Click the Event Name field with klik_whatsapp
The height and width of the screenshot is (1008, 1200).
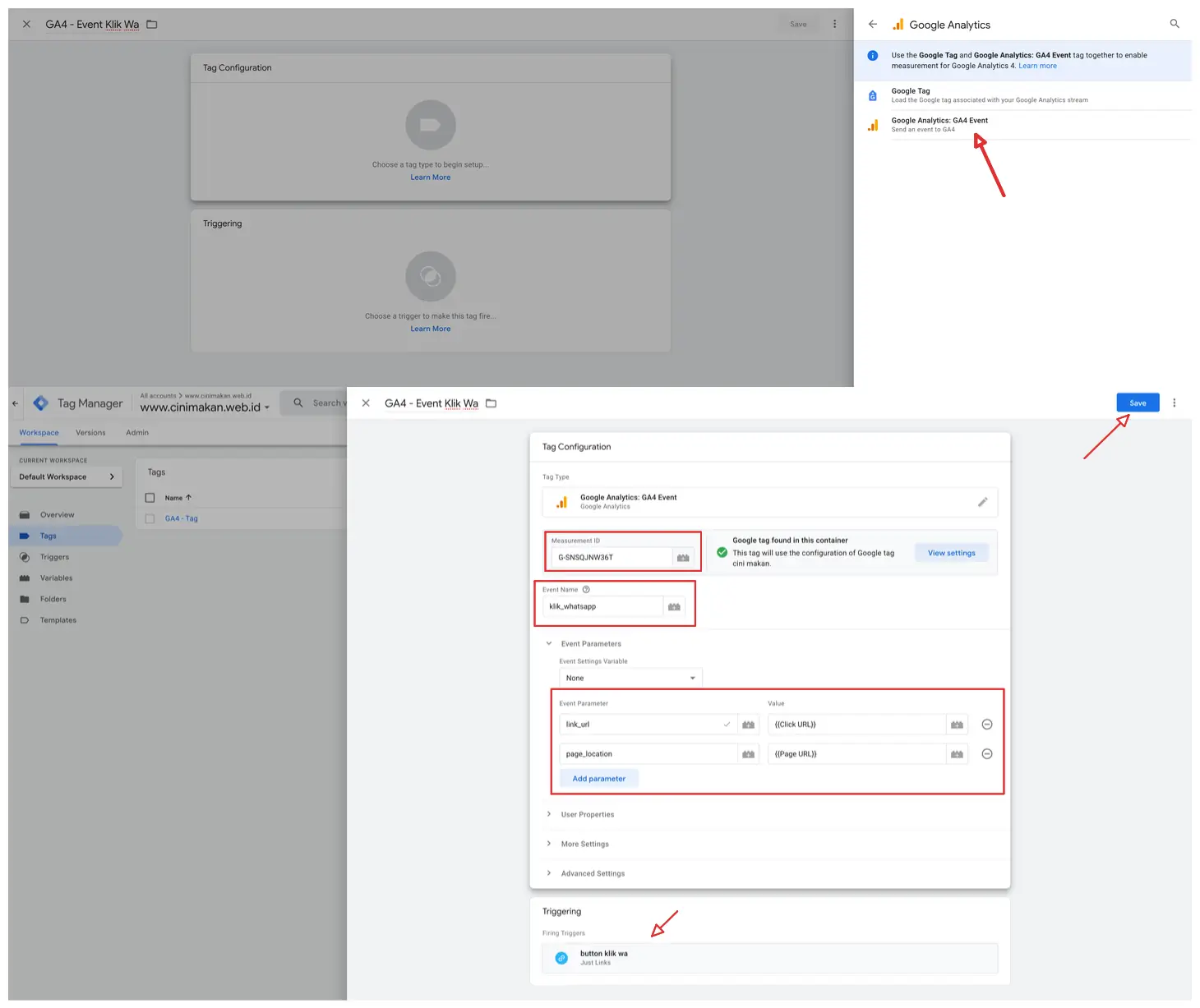click(x=603, y=607)
